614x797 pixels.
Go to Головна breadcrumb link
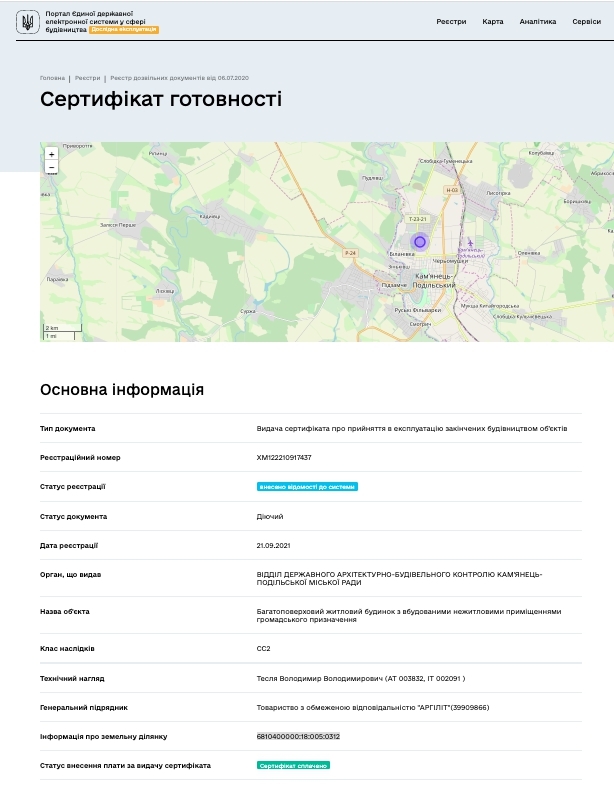coord(52,78)
